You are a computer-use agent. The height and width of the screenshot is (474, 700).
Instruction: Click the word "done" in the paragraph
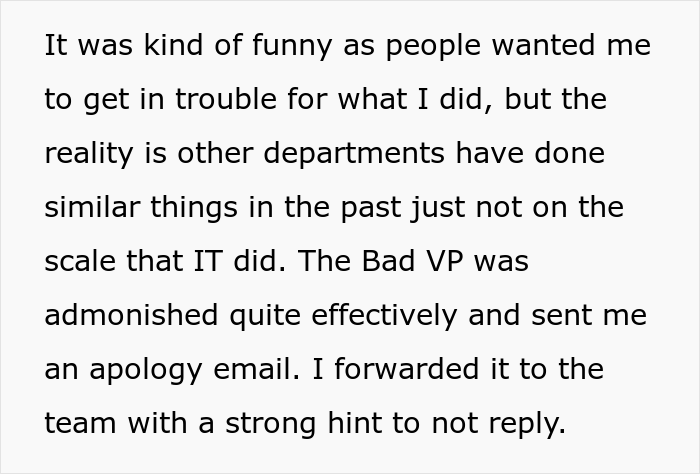(571, 155)
